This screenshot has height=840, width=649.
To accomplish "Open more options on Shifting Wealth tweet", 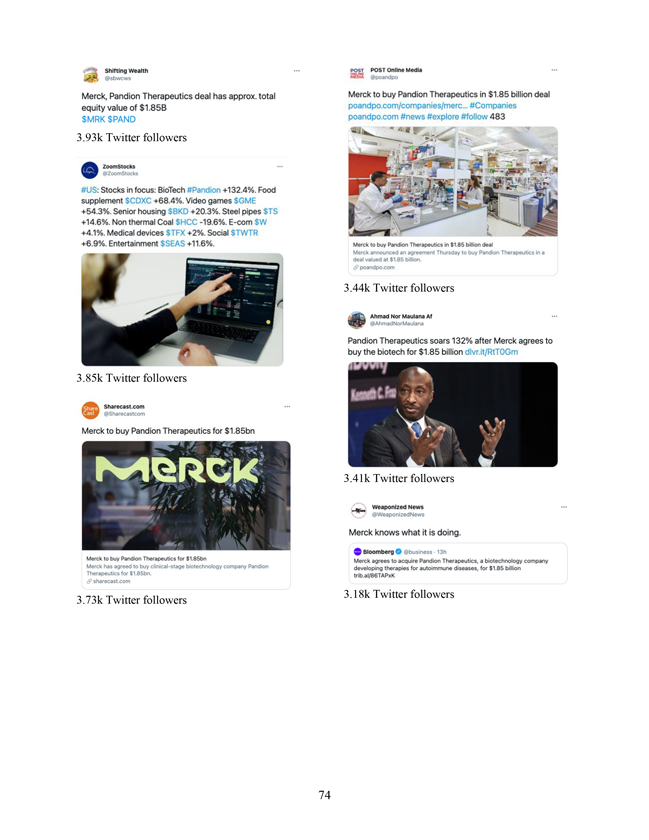I will tap(296, 71).
